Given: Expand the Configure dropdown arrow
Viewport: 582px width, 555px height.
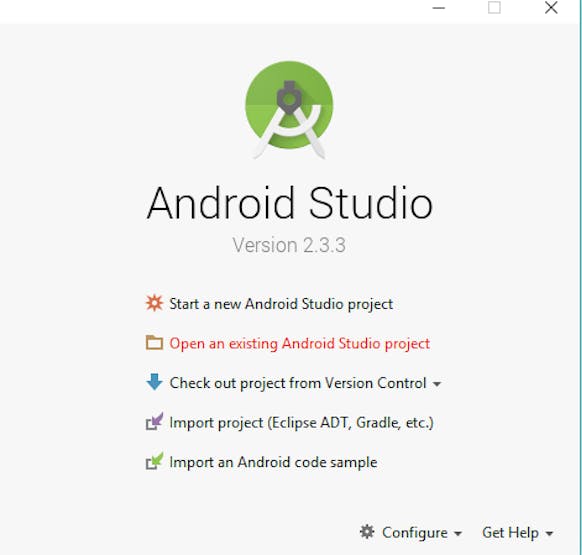Looking at the screenshot, I should coord(458,534).
